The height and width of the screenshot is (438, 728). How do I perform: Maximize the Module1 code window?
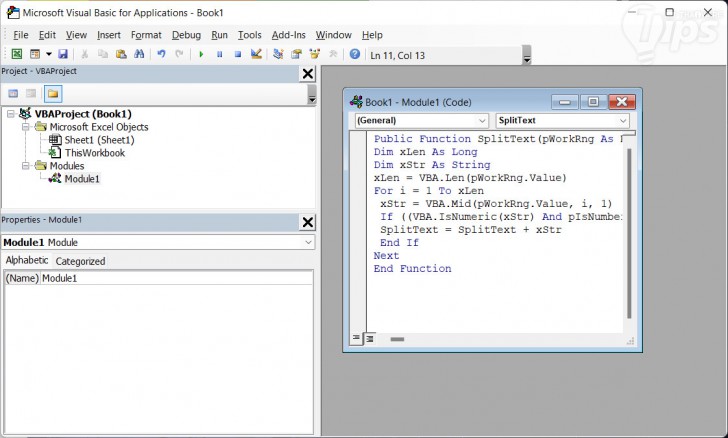click(x=593, y=102)
